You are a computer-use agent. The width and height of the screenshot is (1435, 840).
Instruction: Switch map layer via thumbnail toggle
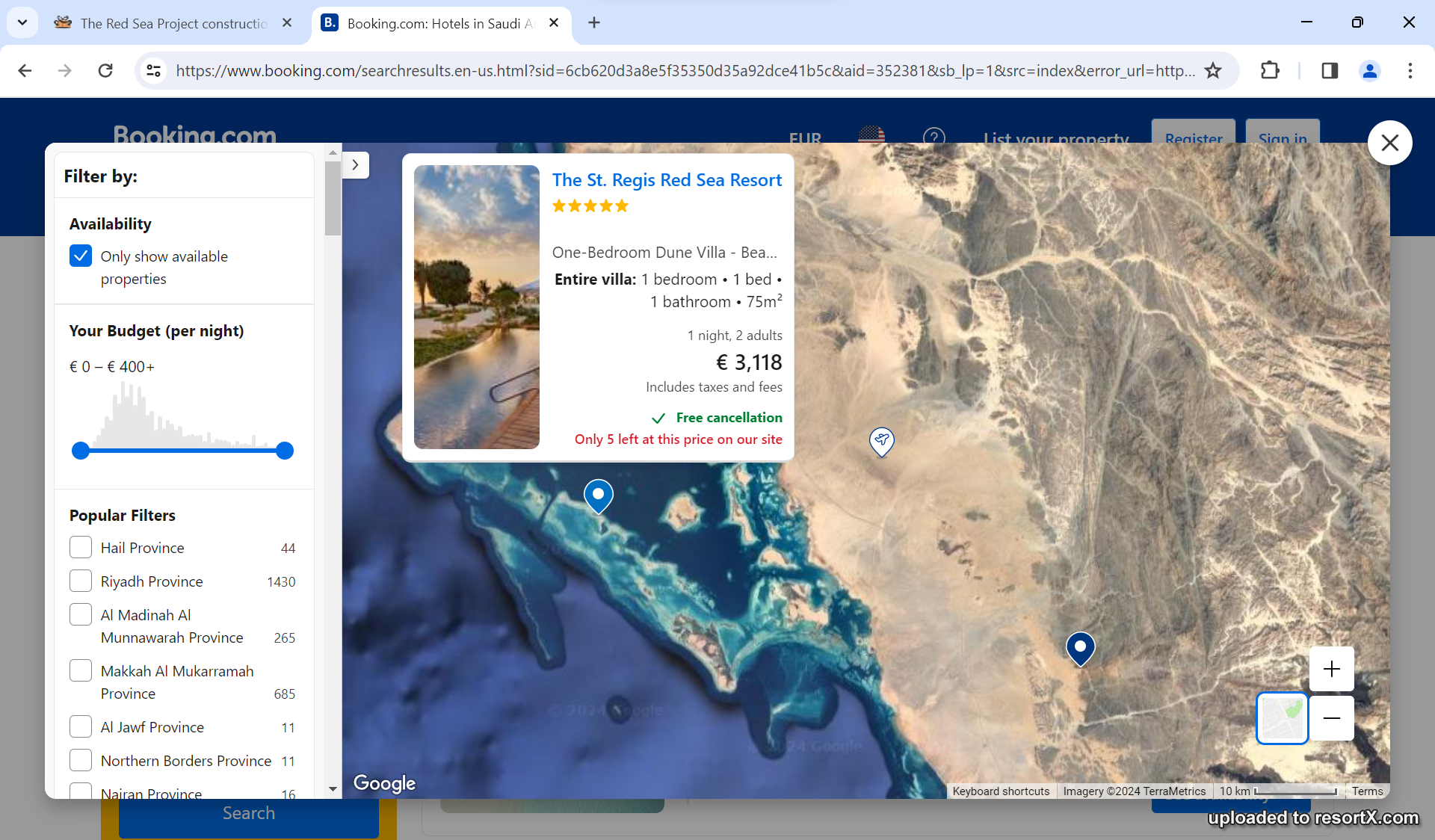[x=1282, y=718]
